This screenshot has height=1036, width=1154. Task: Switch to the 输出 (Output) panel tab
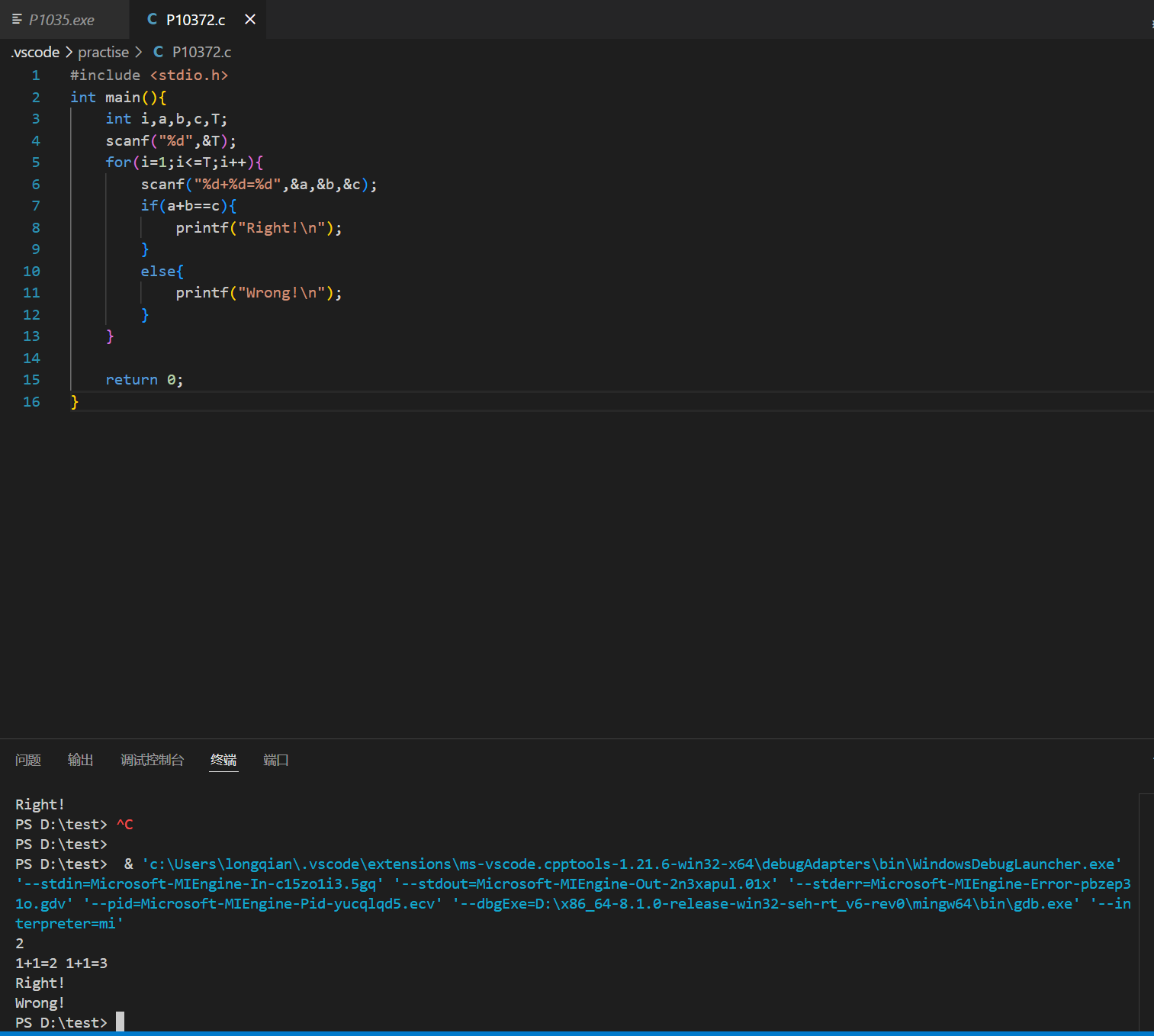[80, 760]
